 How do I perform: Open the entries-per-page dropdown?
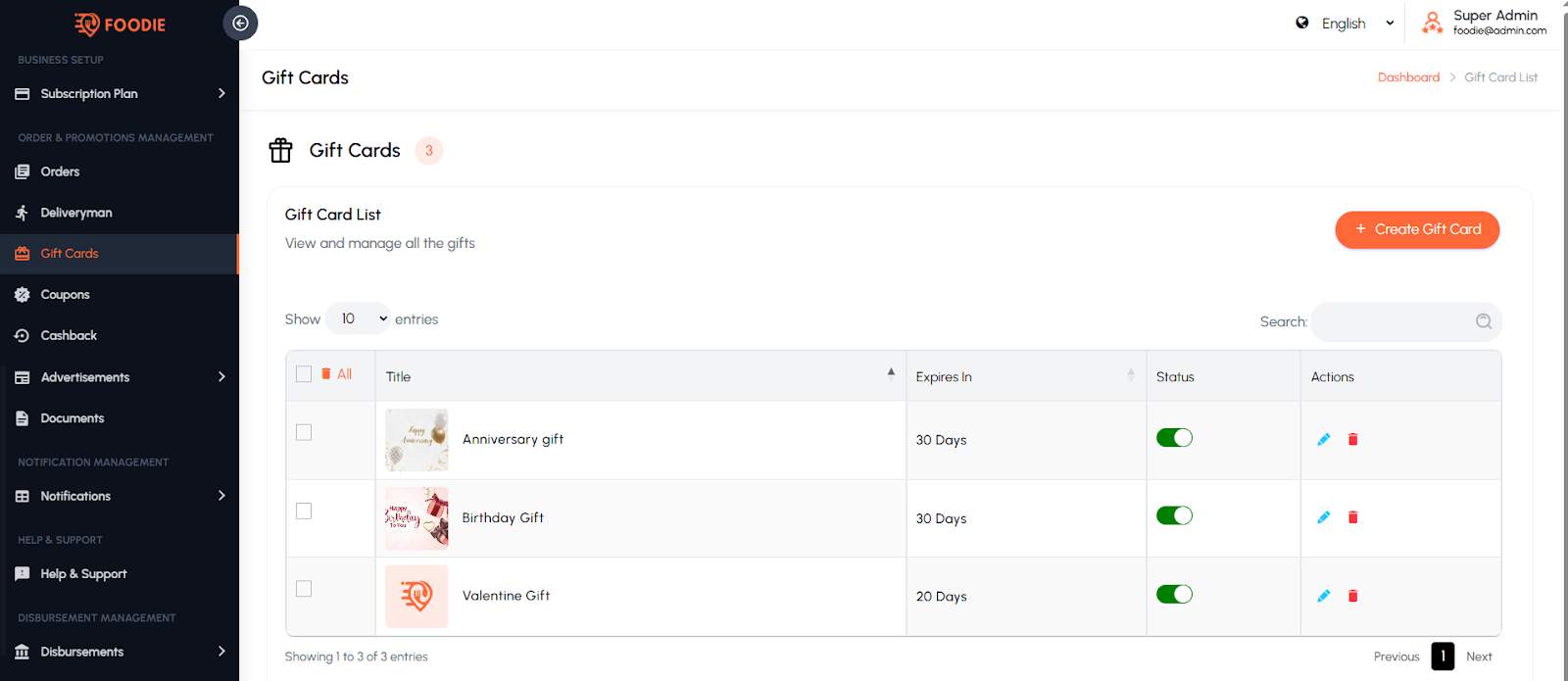coord(359,319)
